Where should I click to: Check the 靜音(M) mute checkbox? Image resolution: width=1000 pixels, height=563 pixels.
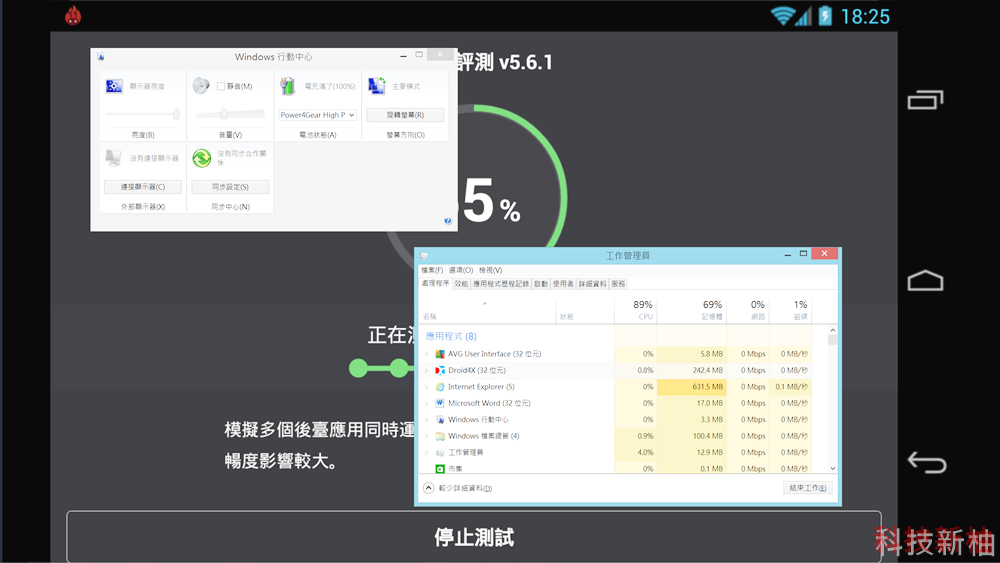221,86
